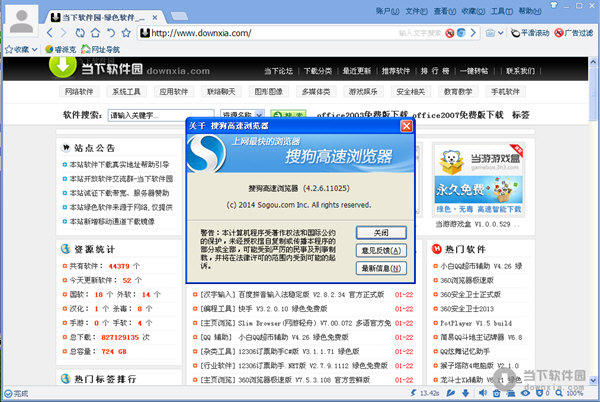Open the 帮助 menu
The height and width of the screenshot is (402, 600).
click(x=530, y=11)
